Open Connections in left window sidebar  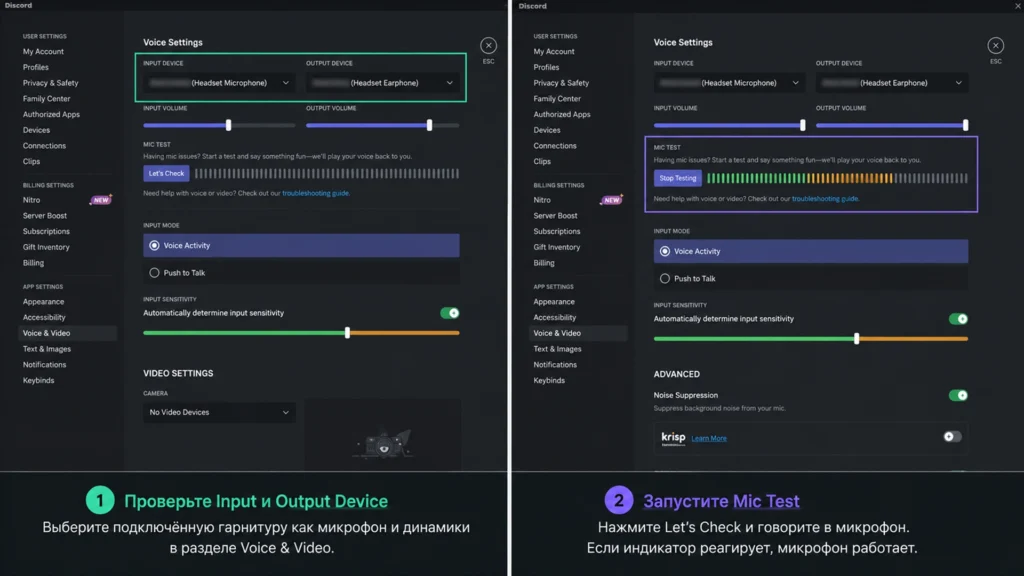point(44,146)
